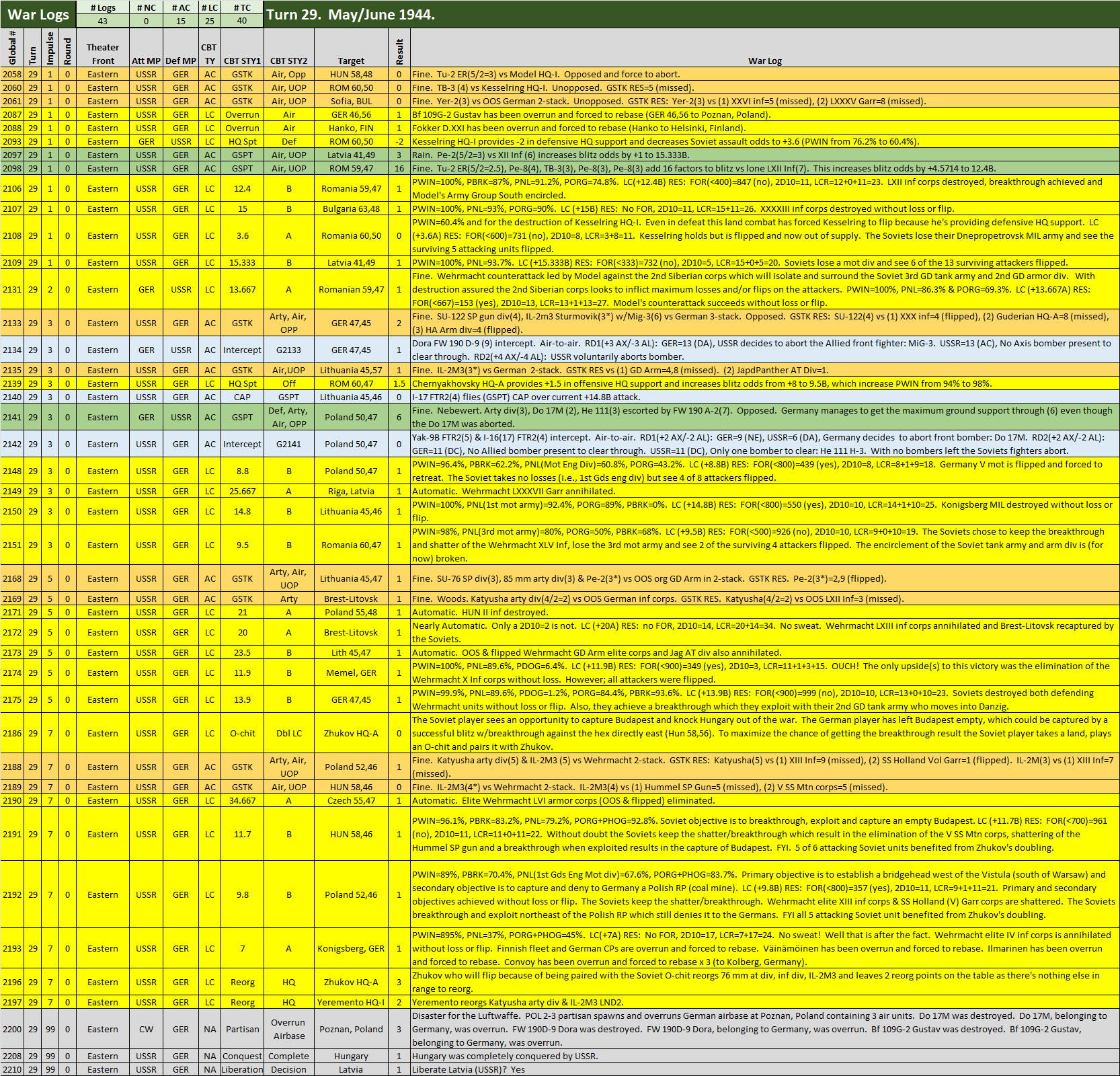Click the "Arty, Air, OPP" cell in row 2133
The height and width of the screenshot is (1076, 1120).
[x=289, y=323]
